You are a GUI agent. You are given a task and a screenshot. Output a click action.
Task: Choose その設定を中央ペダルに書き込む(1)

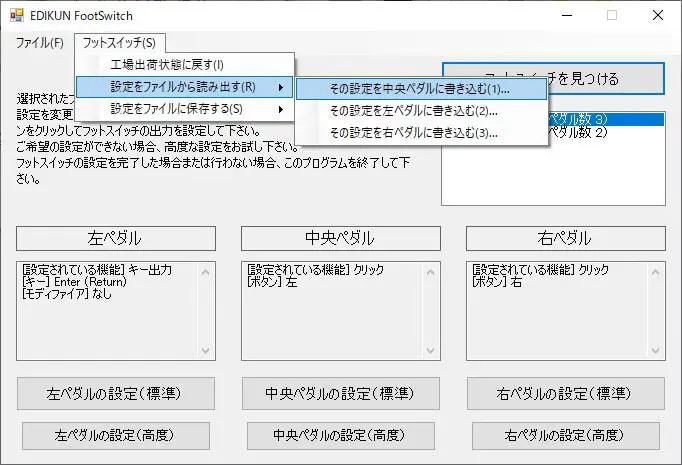click(x=421, y=89)
